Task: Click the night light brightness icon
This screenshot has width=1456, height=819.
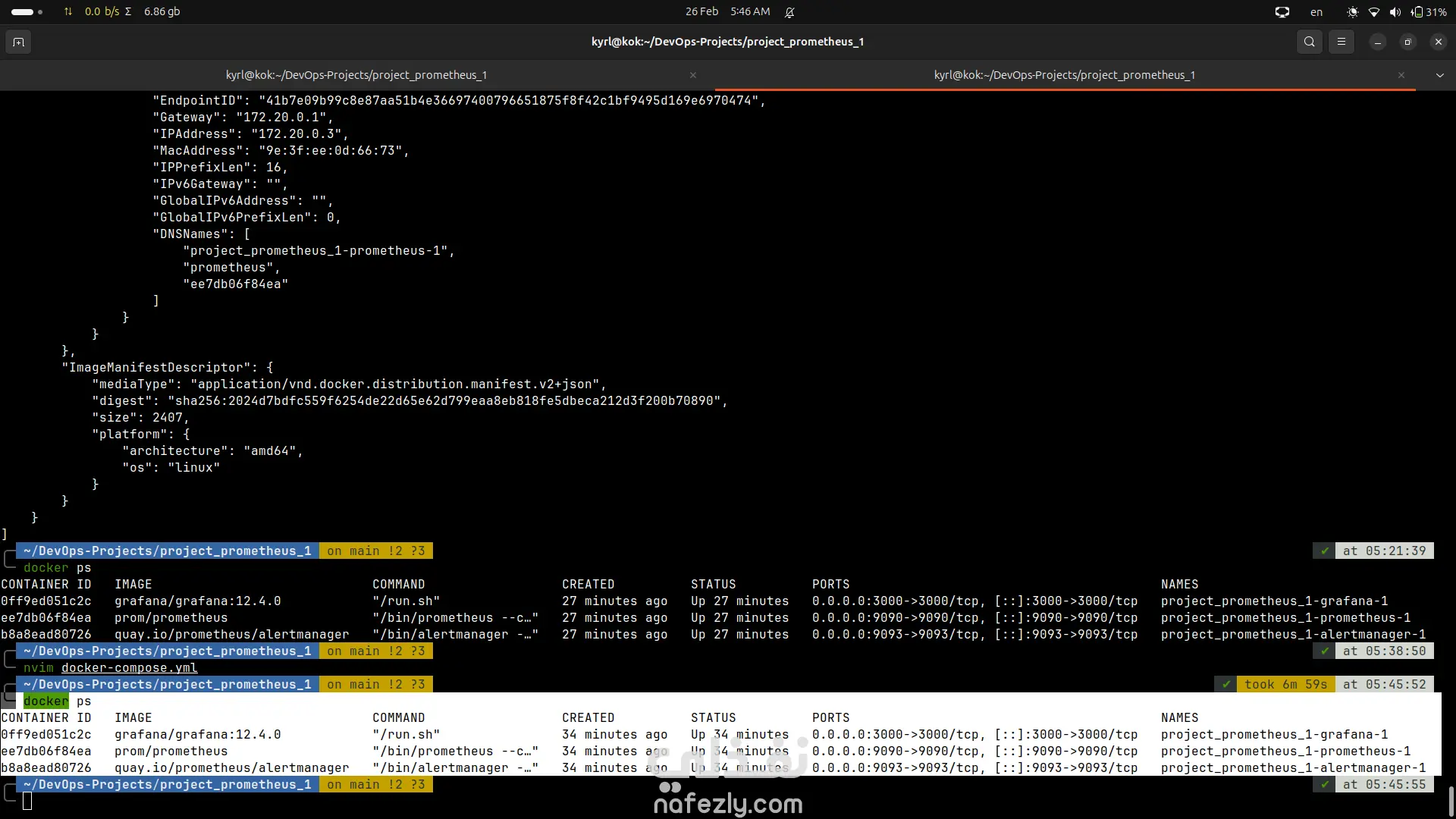Action: point(1352,12)
